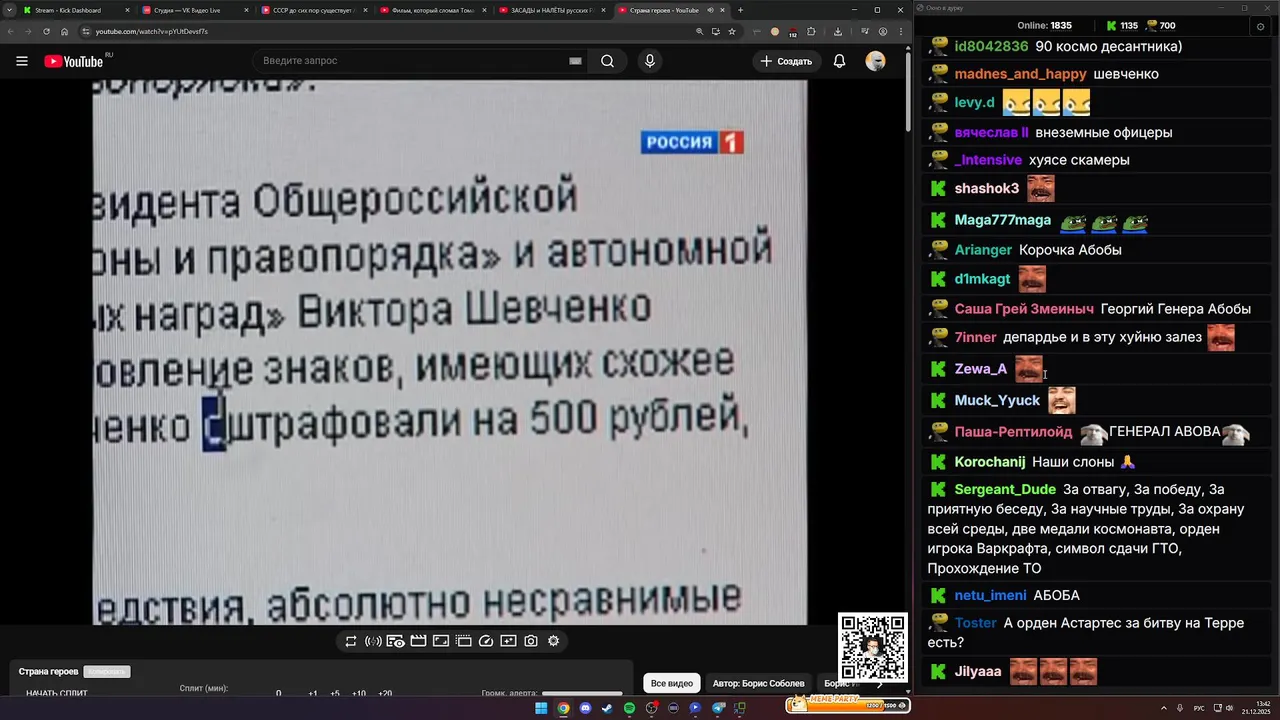The width and height of the screenshot is (1280, 720).
Task: Select the Автор: Борис Соболев chip
Action: coord(758,683)
